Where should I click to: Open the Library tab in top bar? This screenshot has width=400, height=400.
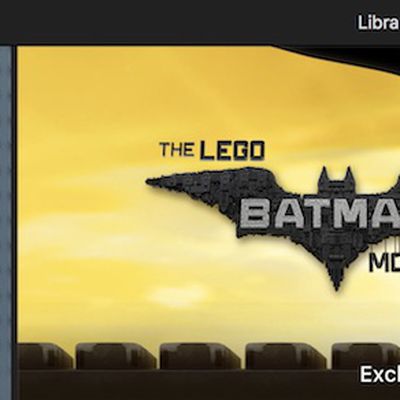click(x=379, y=23)
